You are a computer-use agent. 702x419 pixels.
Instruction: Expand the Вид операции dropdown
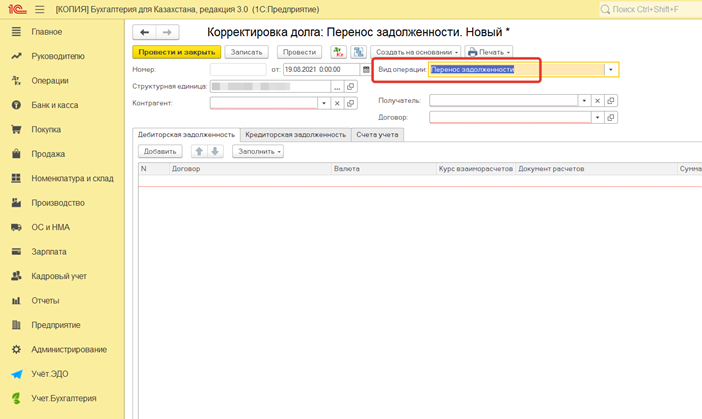click(x=610, y=70)
